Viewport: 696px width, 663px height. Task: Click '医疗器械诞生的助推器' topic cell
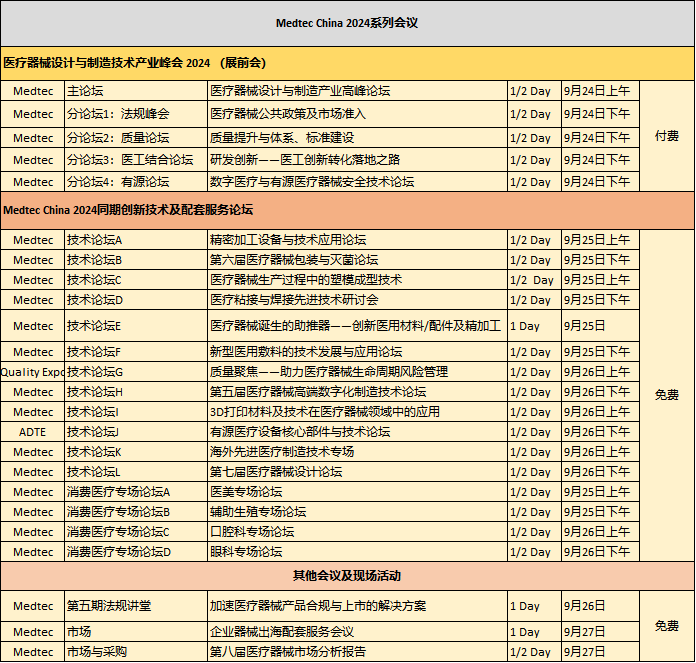(x=357, y=326)
